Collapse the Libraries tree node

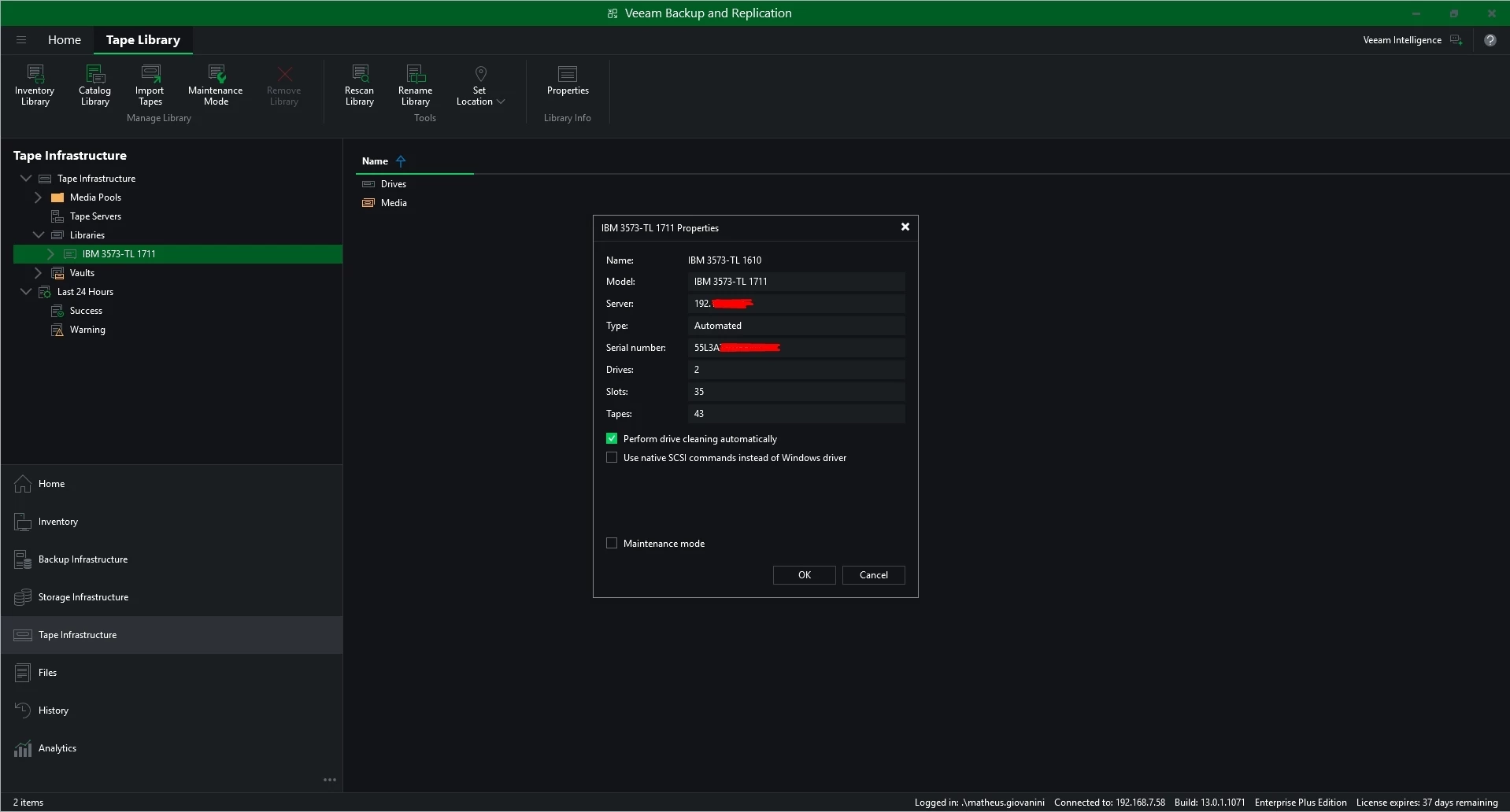click(38, 235)
